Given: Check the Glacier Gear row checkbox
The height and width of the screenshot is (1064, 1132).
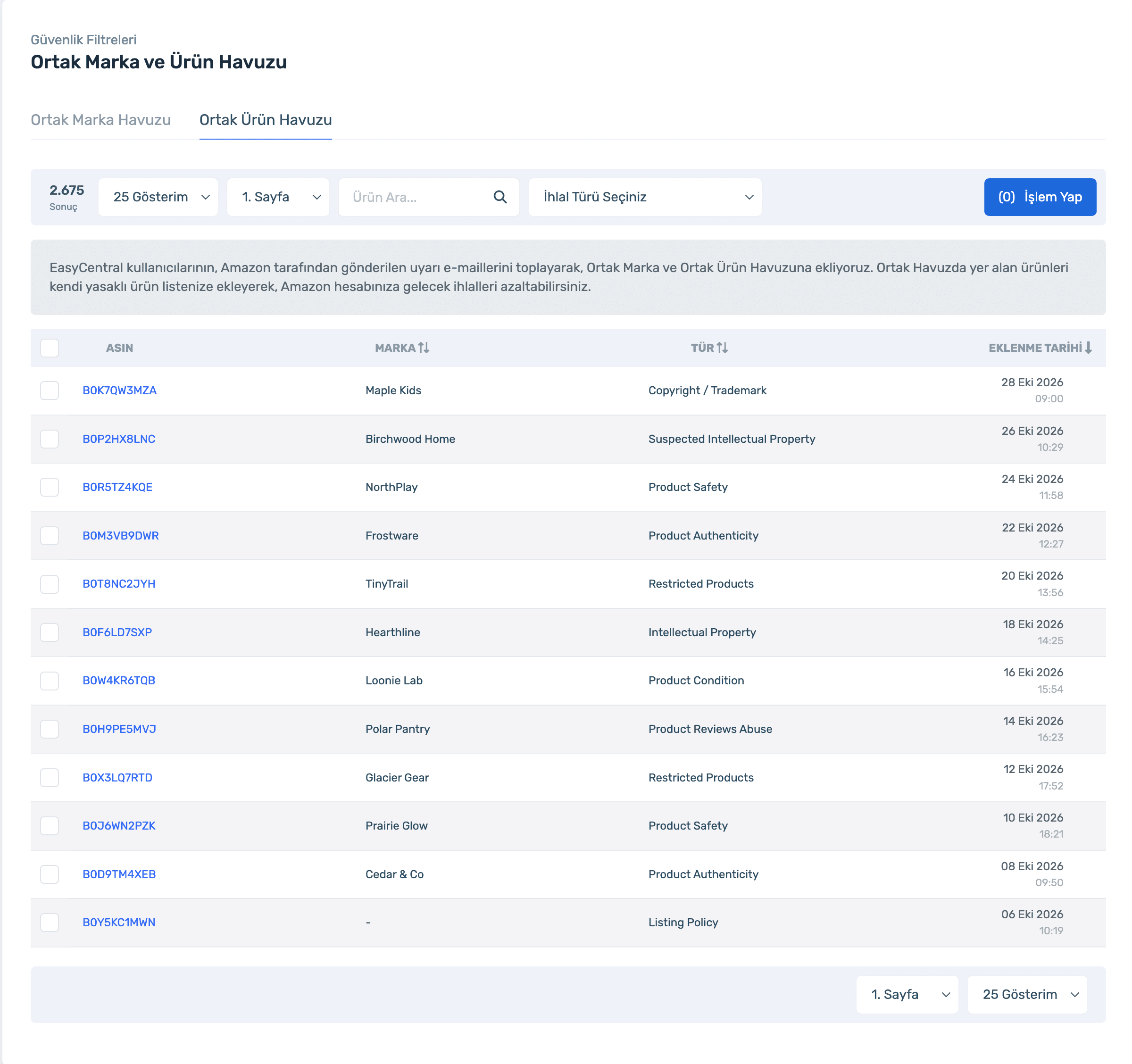Looking at the screenshot, I should pos(50,778).
